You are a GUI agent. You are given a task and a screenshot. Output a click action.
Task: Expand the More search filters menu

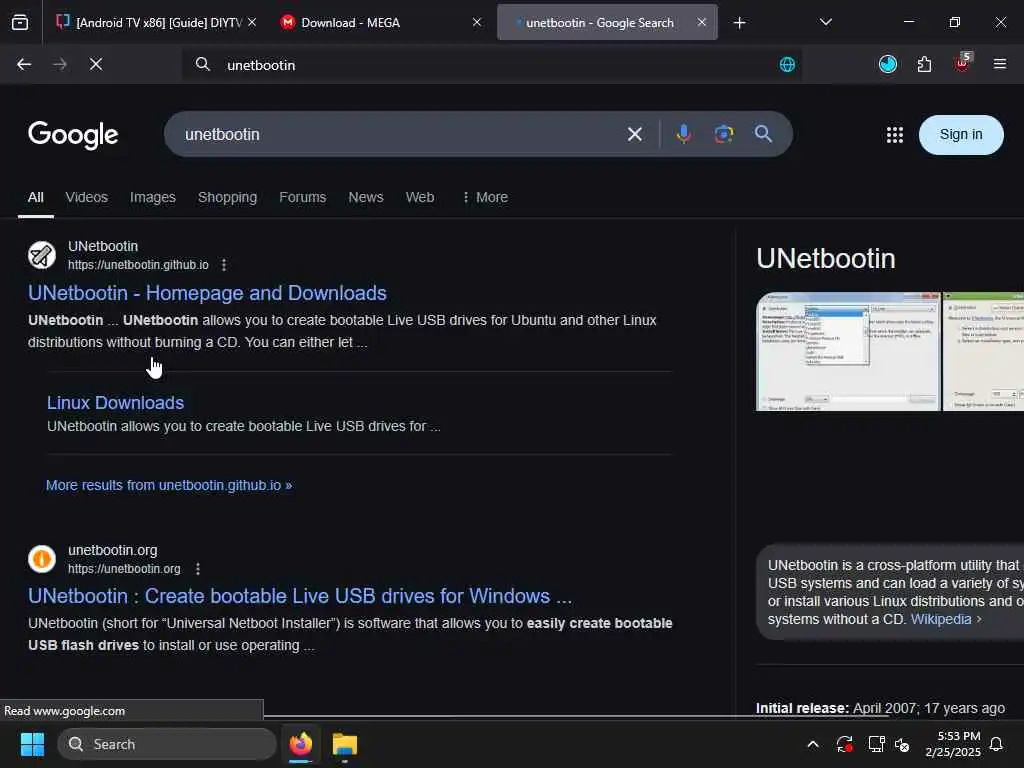485,197
